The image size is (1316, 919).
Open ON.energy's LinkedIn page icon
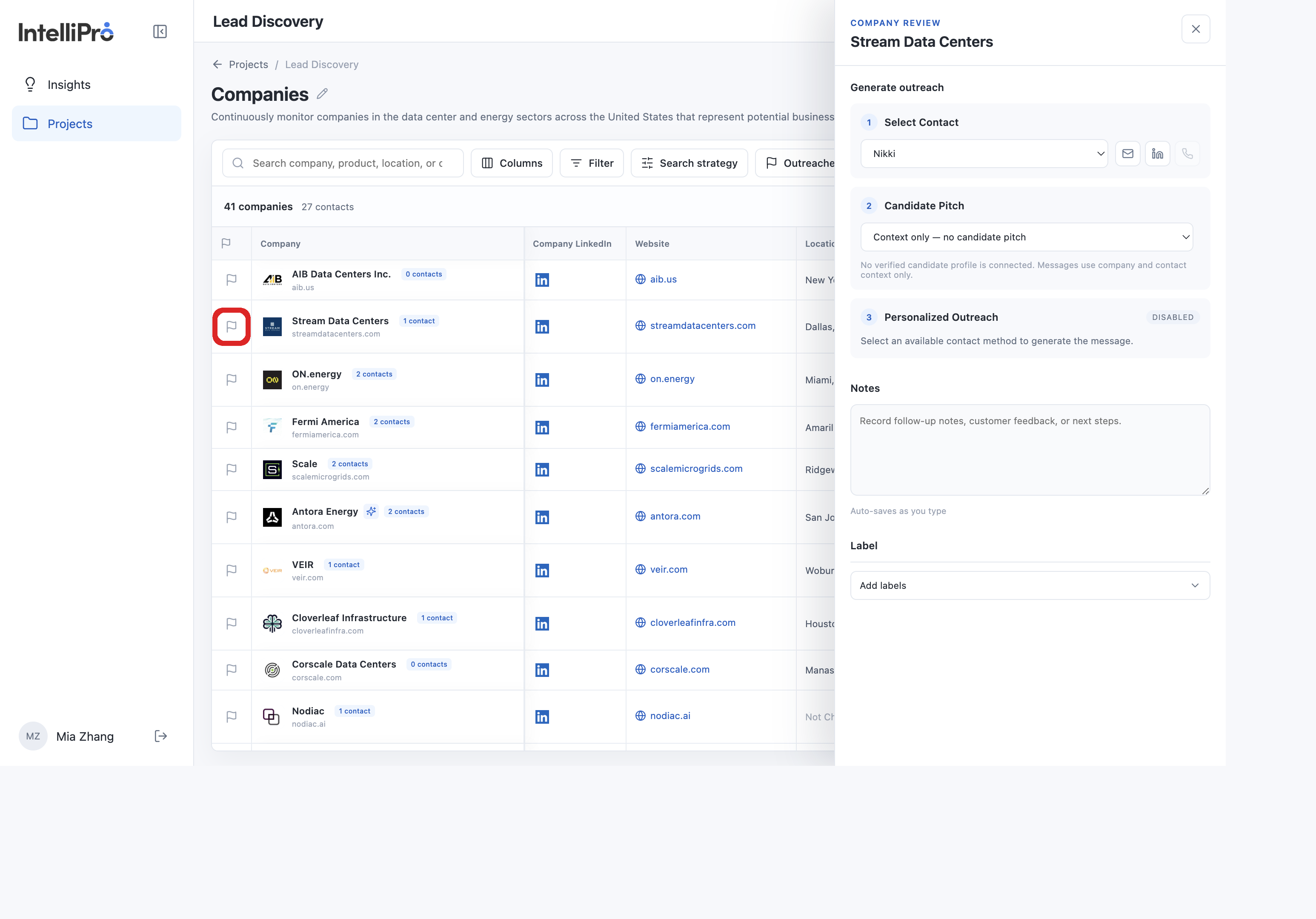[542, 380]
